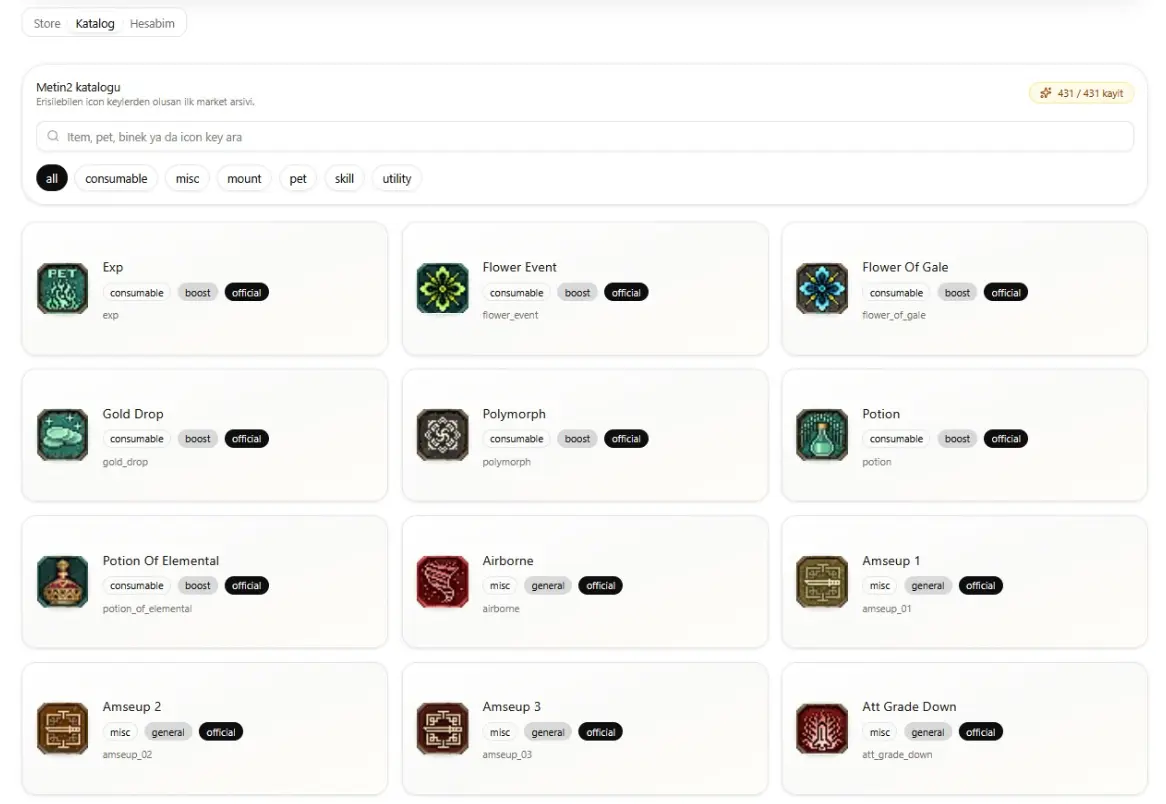The width and height of the screenshot is (1166, 804).
Task: Click the 431 / 431 kayit badge
Action: [x=1081, y=93]
